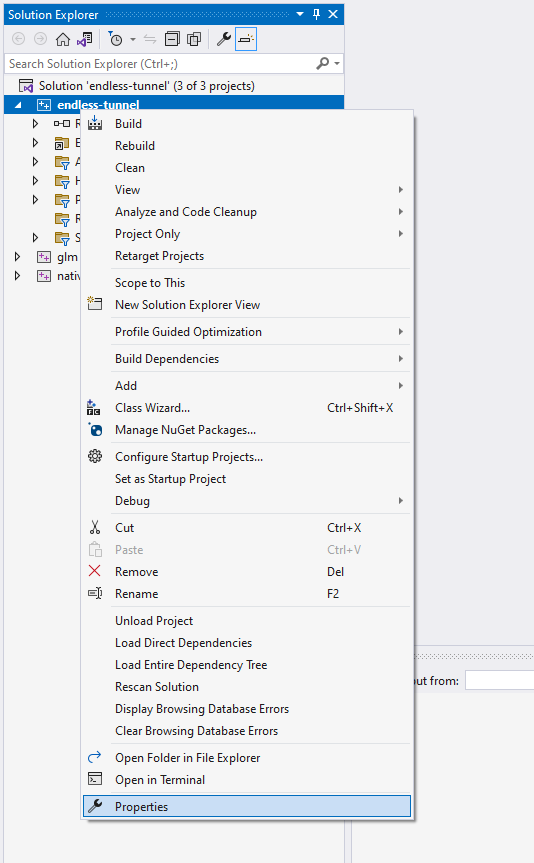The image size is (534, 863).
Task: Click Open Folder in File Explorer
Action: pyautogui.click(x=247, y=758)
